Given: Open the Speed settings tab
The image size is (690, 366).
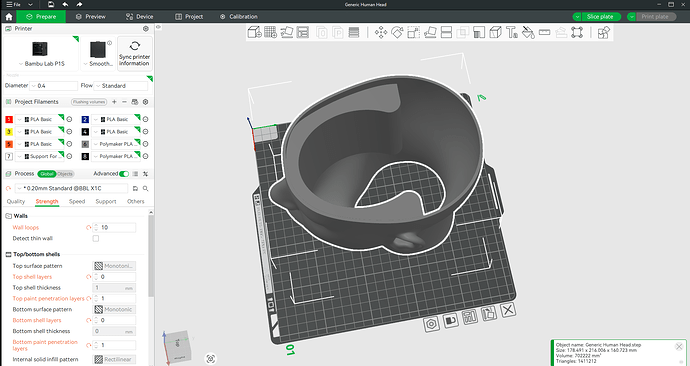Looking at the screenshot, I should (77, 201).
